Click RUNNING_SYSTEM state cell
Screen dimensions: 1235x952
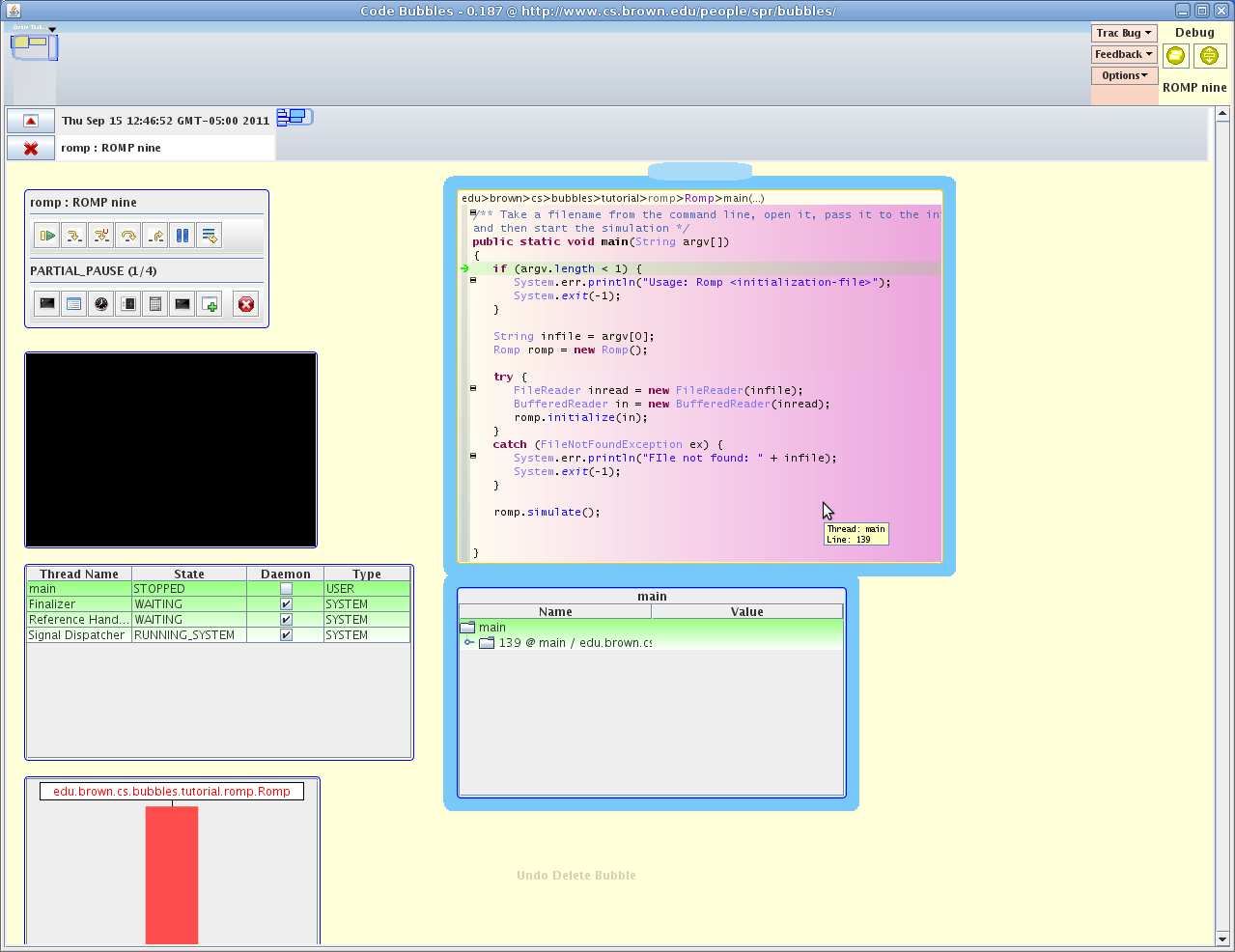coord(189,635)
